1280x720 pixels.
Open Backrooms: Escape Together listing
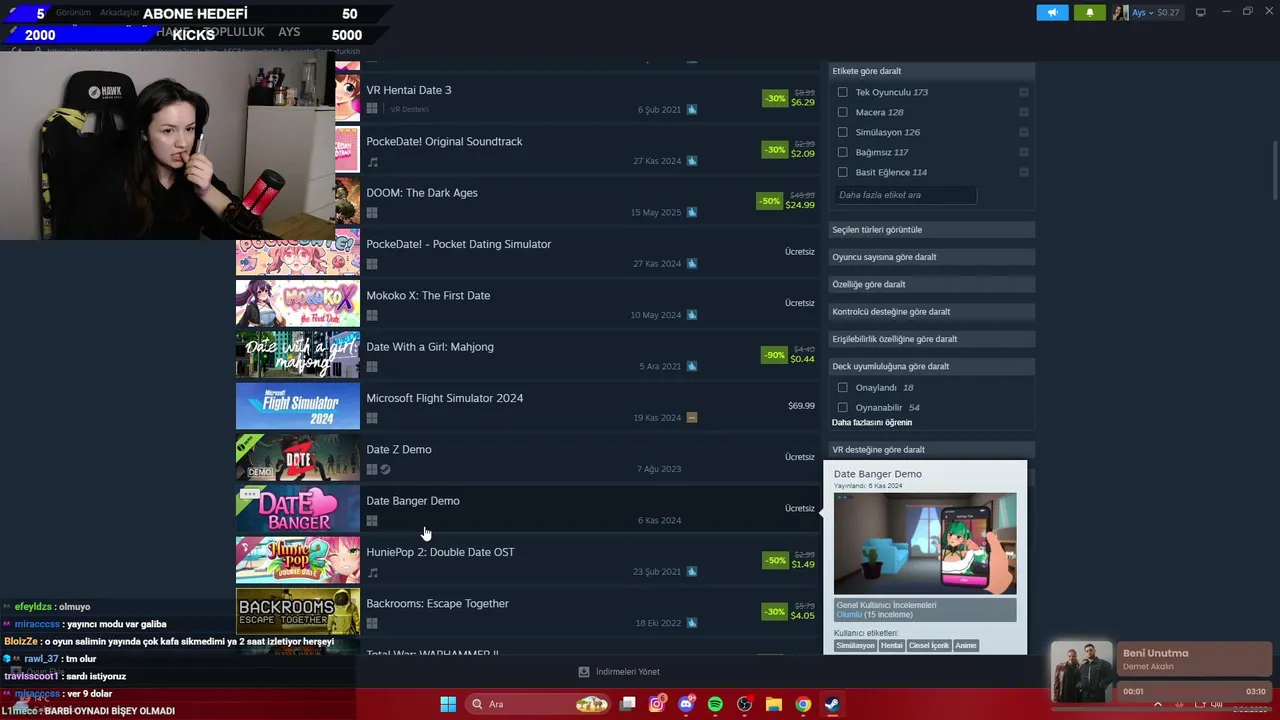(x=528, y=612)
